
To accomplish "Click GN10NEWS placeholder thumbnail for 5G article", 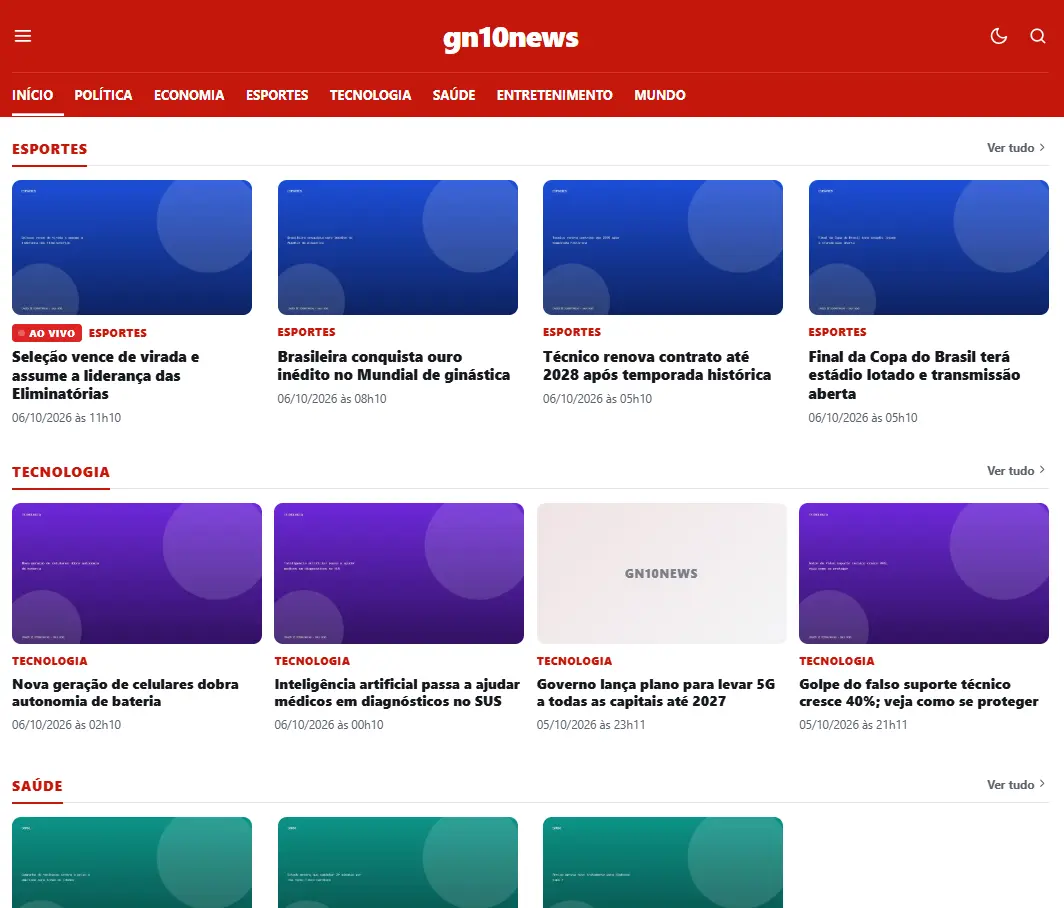I will pyautogui.click(x=661, y=573).
